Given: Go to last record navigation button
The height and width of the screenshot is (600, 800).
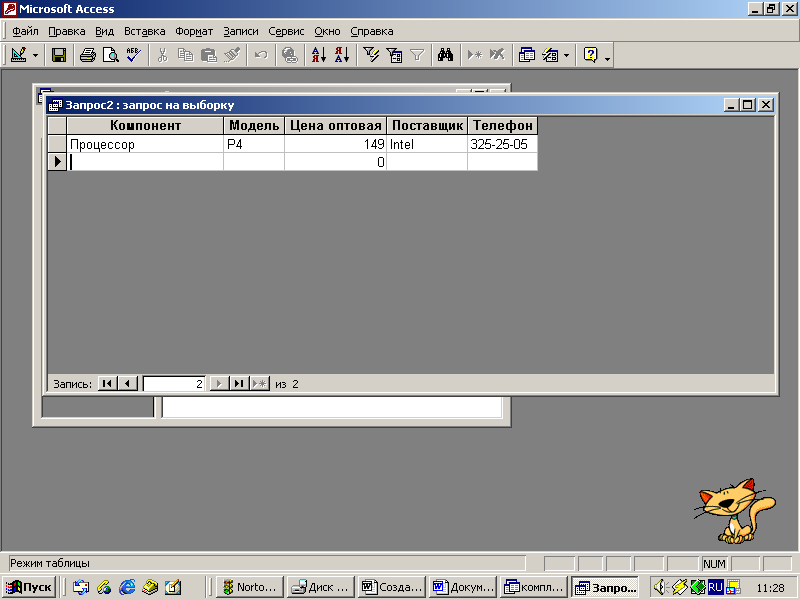Looking at the screenshot, I should [239, 384].
